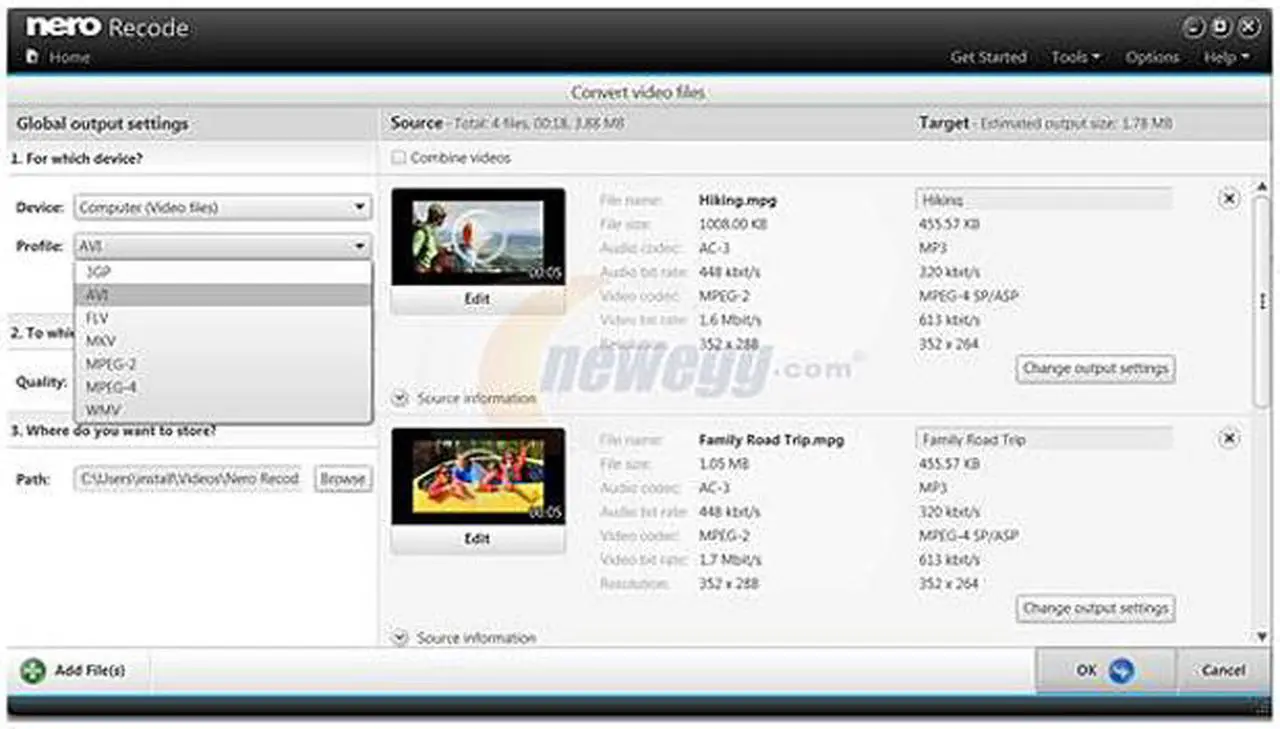The width and height of the screenshot is (1280, 729).
Task: Click the Nero Recode logo
Action: (108, 26)
